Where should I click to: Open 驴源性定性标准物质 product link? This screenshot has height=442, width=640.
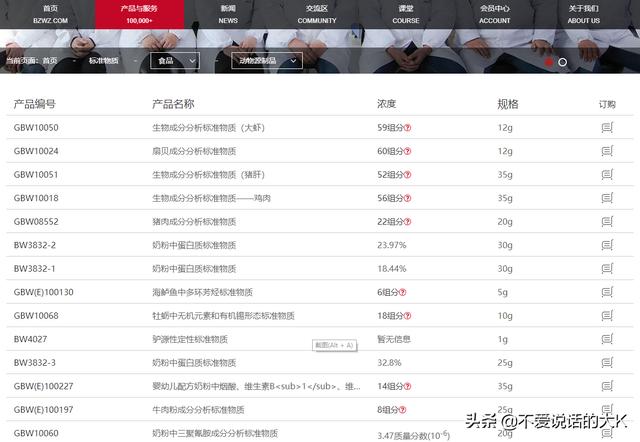[x=189, y=339]
